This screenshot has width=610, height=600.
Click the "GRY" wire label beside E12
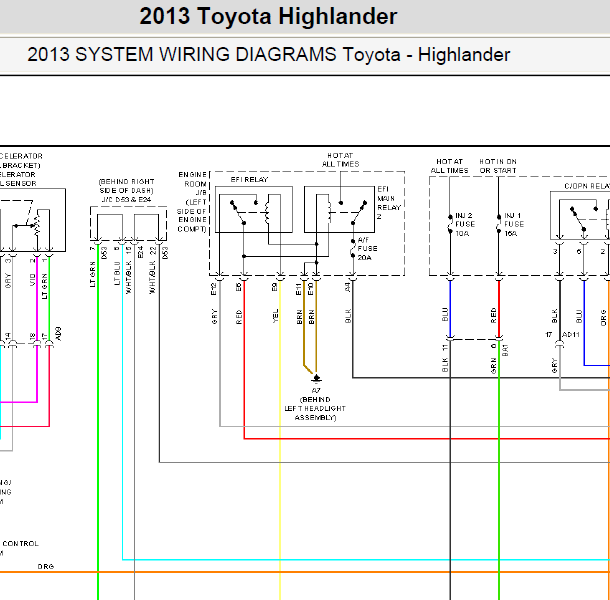click(x=214, y=316)
